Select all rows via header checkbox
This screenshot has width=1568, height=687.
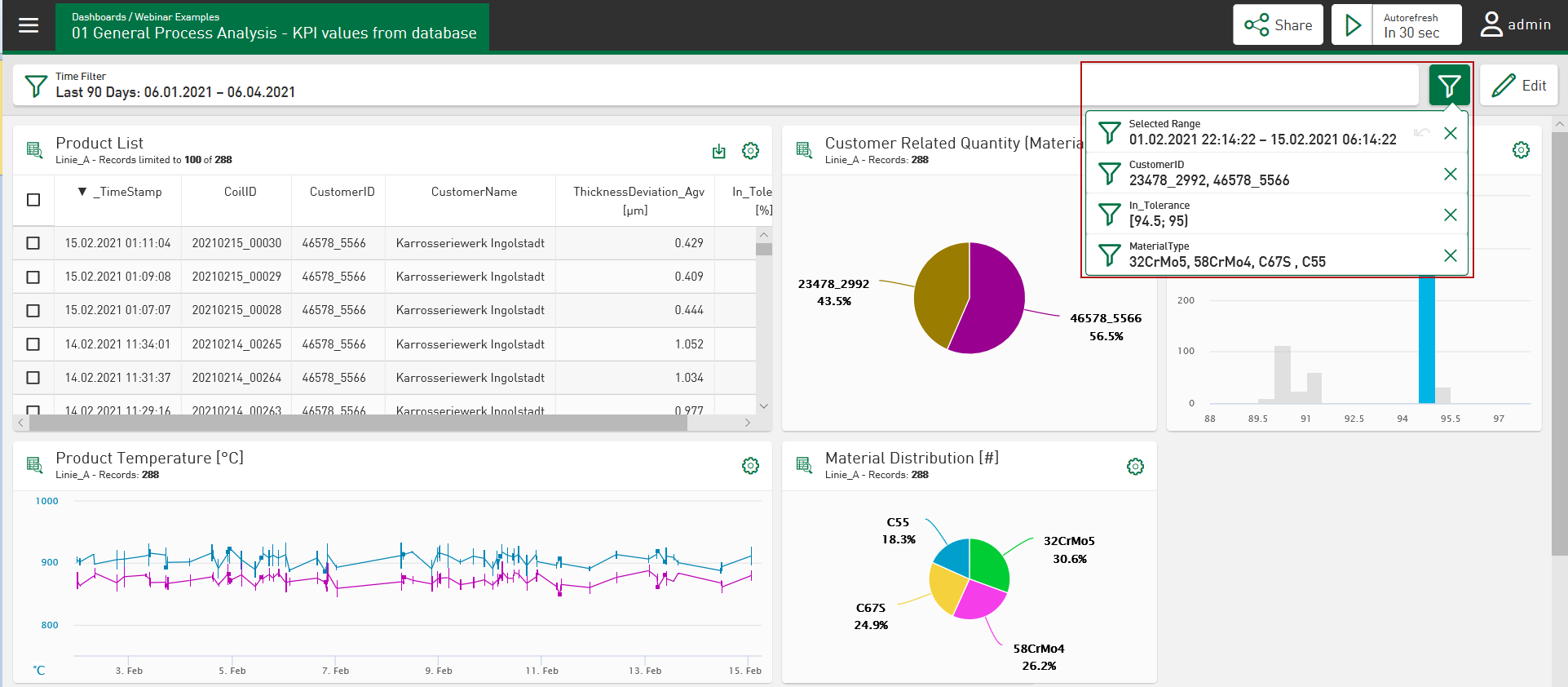click(33, 200)
